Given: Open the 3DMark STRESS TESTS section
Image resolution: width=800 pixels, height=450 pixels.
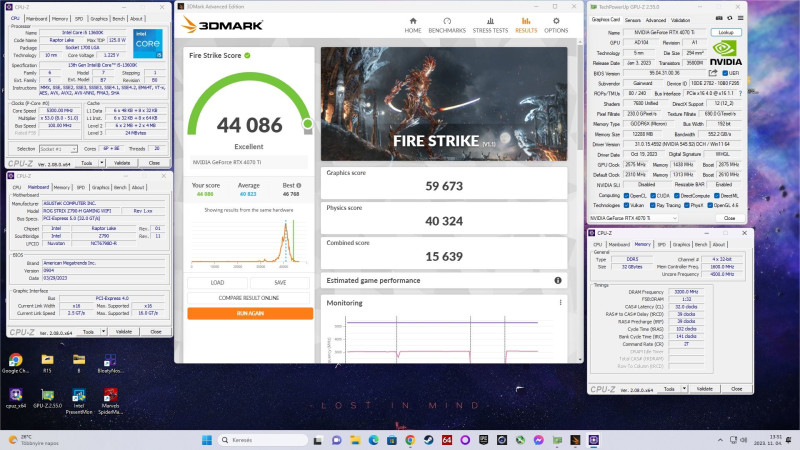Looking at the screenshot, I should pyautogui.click(x=490, y=25).
